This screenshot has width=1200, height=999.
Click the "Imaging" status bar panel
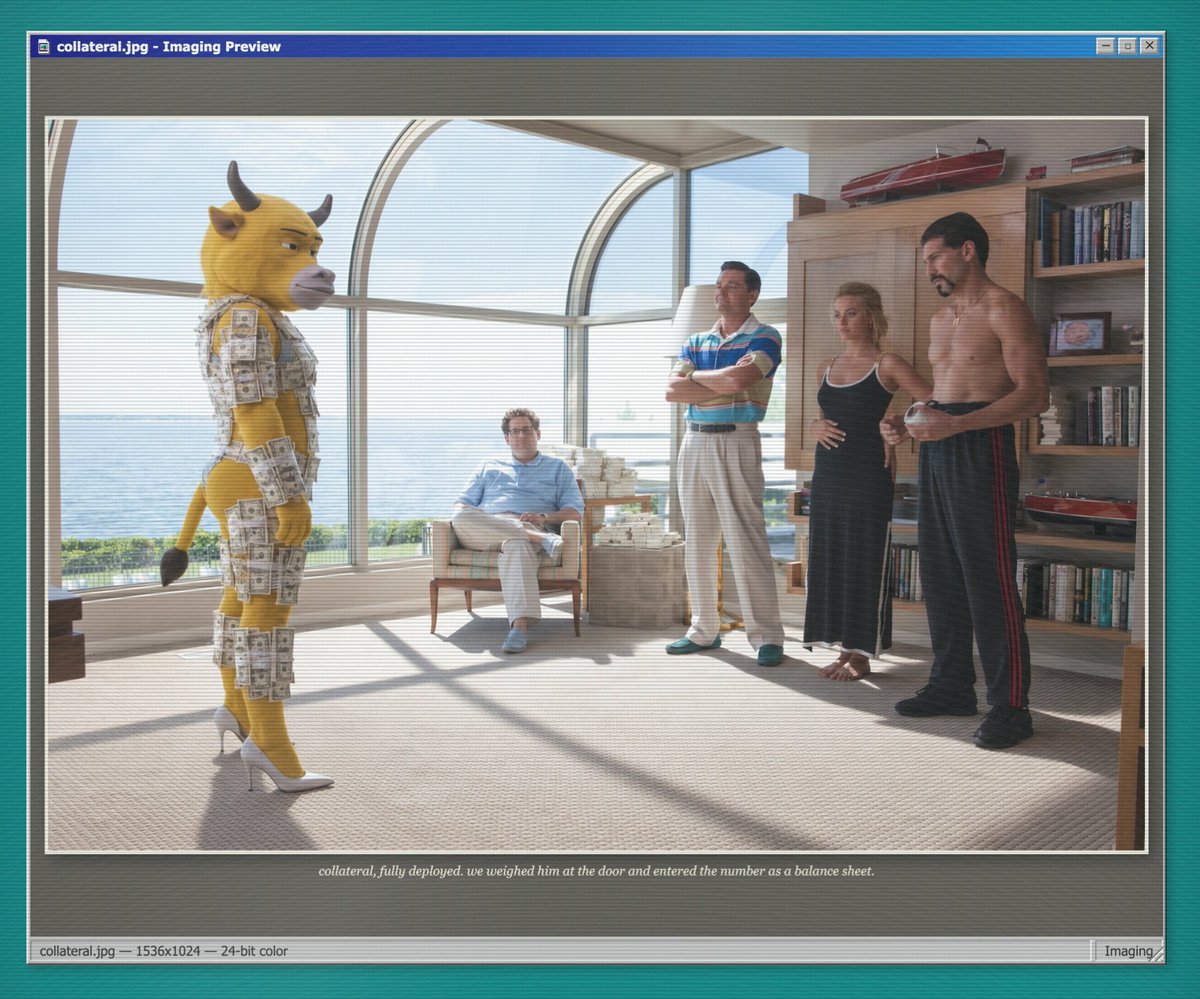tap(1128, 951)
